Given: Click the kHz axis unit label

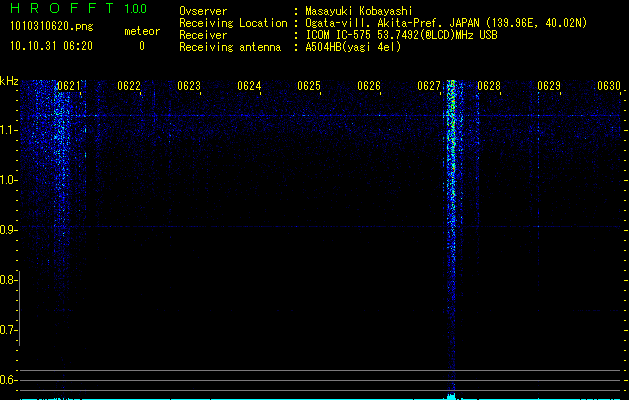Looking at the screenshot, I should [x=9, y=81].
